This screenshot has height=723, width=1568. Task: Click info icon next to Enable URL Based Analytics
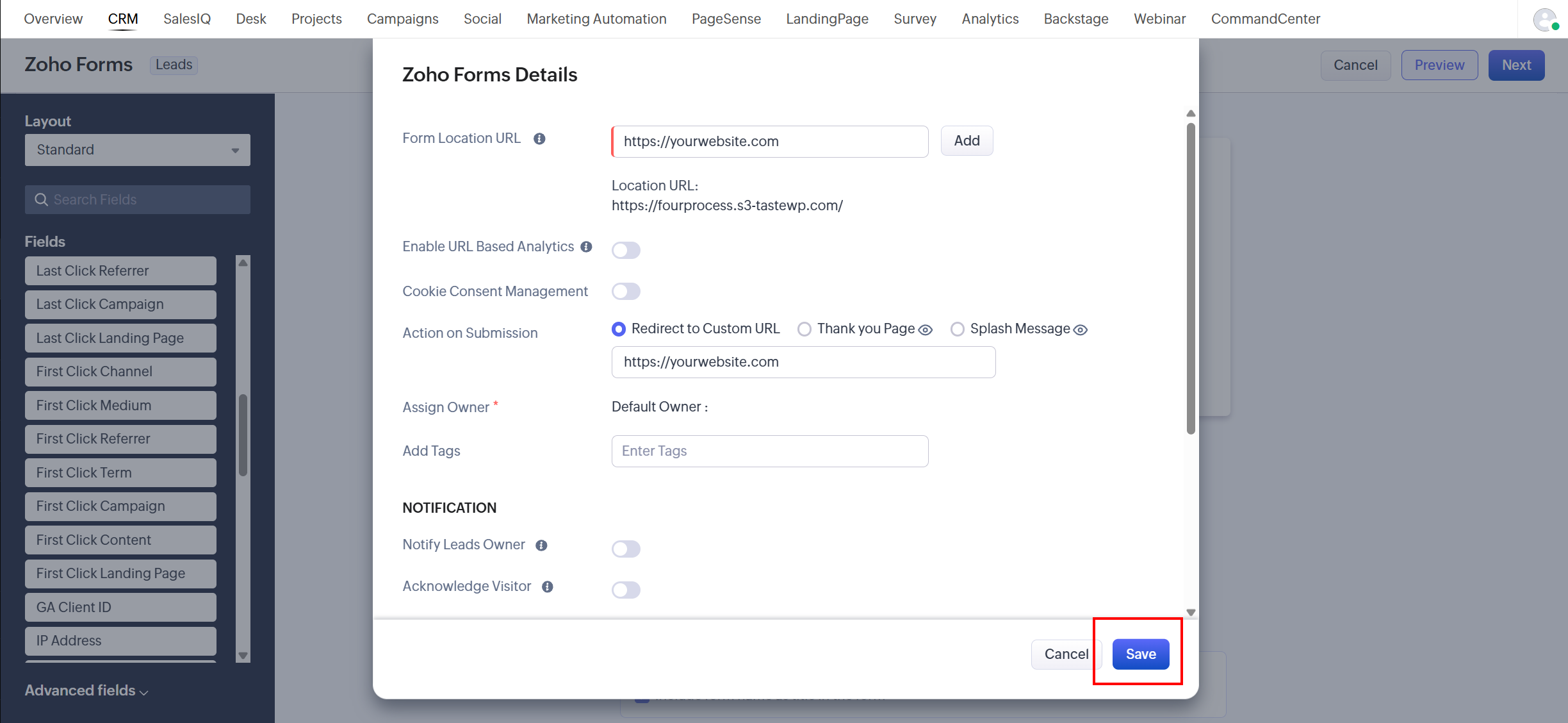586,247
